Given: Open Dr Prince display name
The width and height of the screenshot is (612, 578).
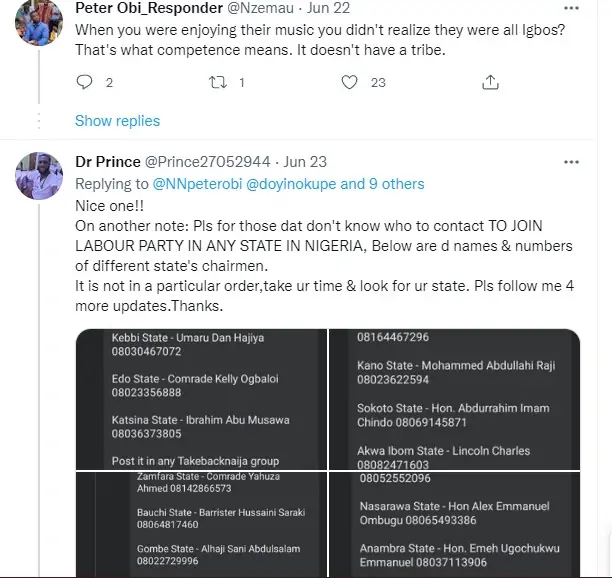Looking at the screenshot, I should pos(107,161).
